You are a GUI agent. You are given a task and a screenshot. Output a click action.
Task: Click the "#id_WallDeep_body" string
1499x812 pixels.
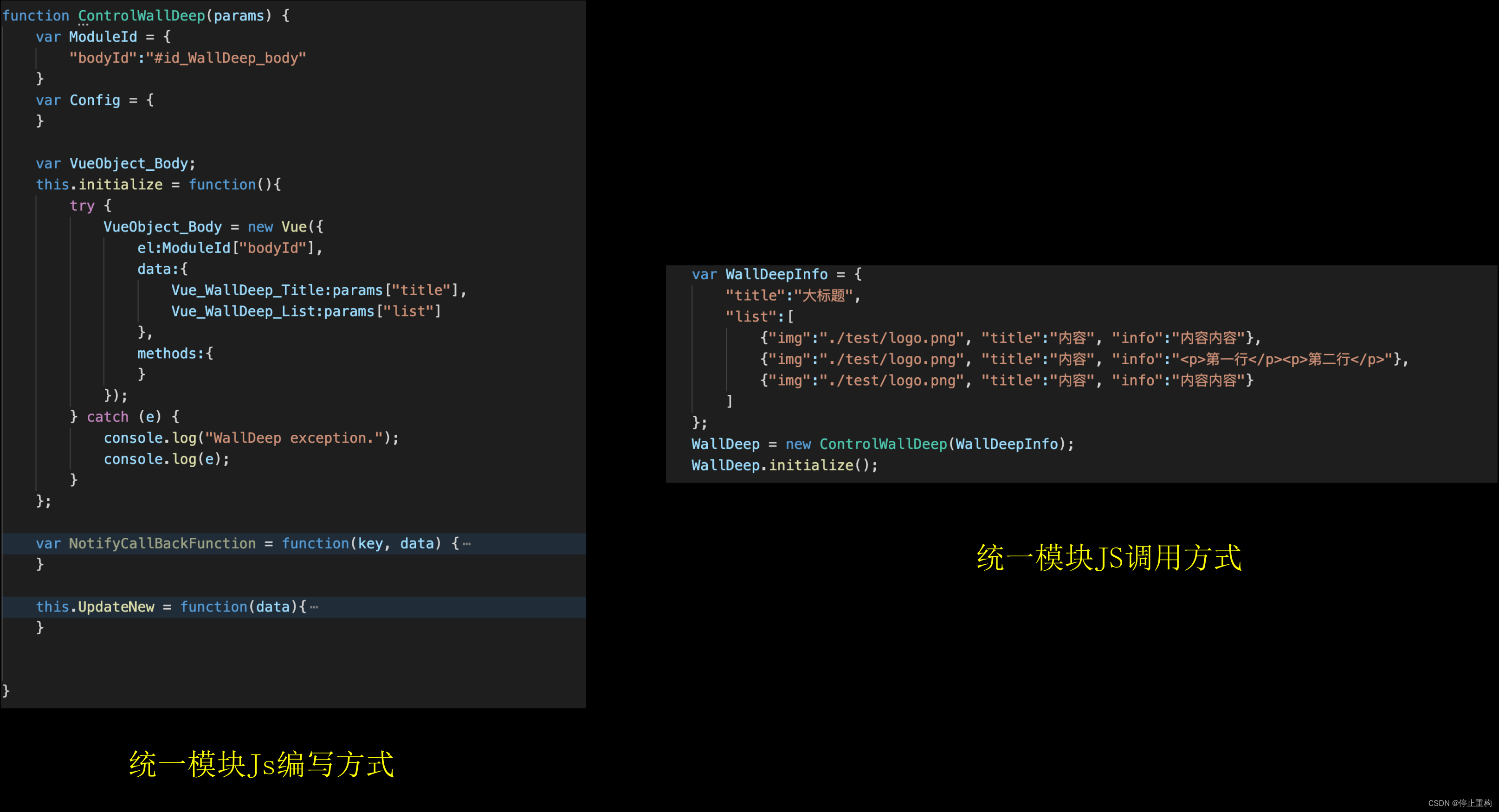(226, 58)
